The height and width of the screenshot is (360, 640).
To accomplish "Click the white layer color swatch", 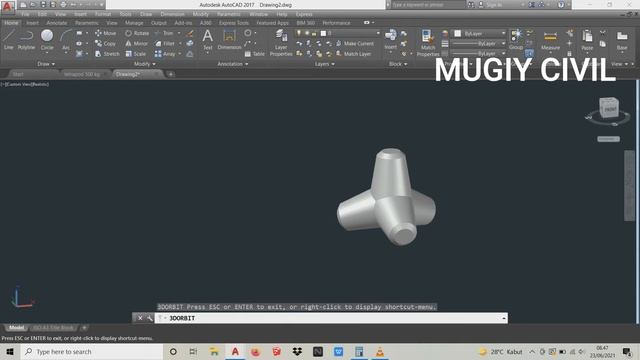I will (323, 33).
